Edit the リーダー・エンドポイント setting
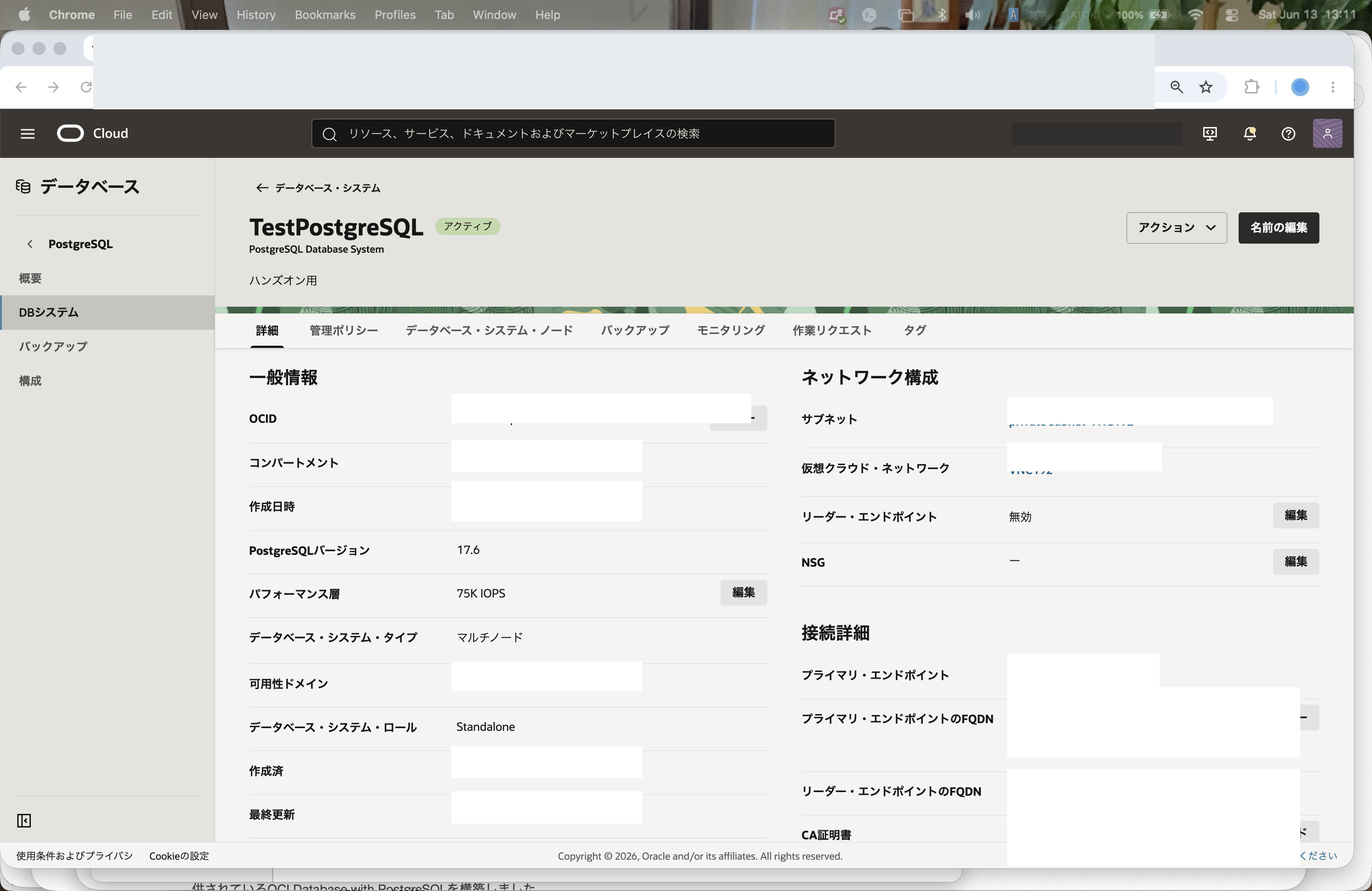This screenshot has width=1372, height=891. point(1295,515)
